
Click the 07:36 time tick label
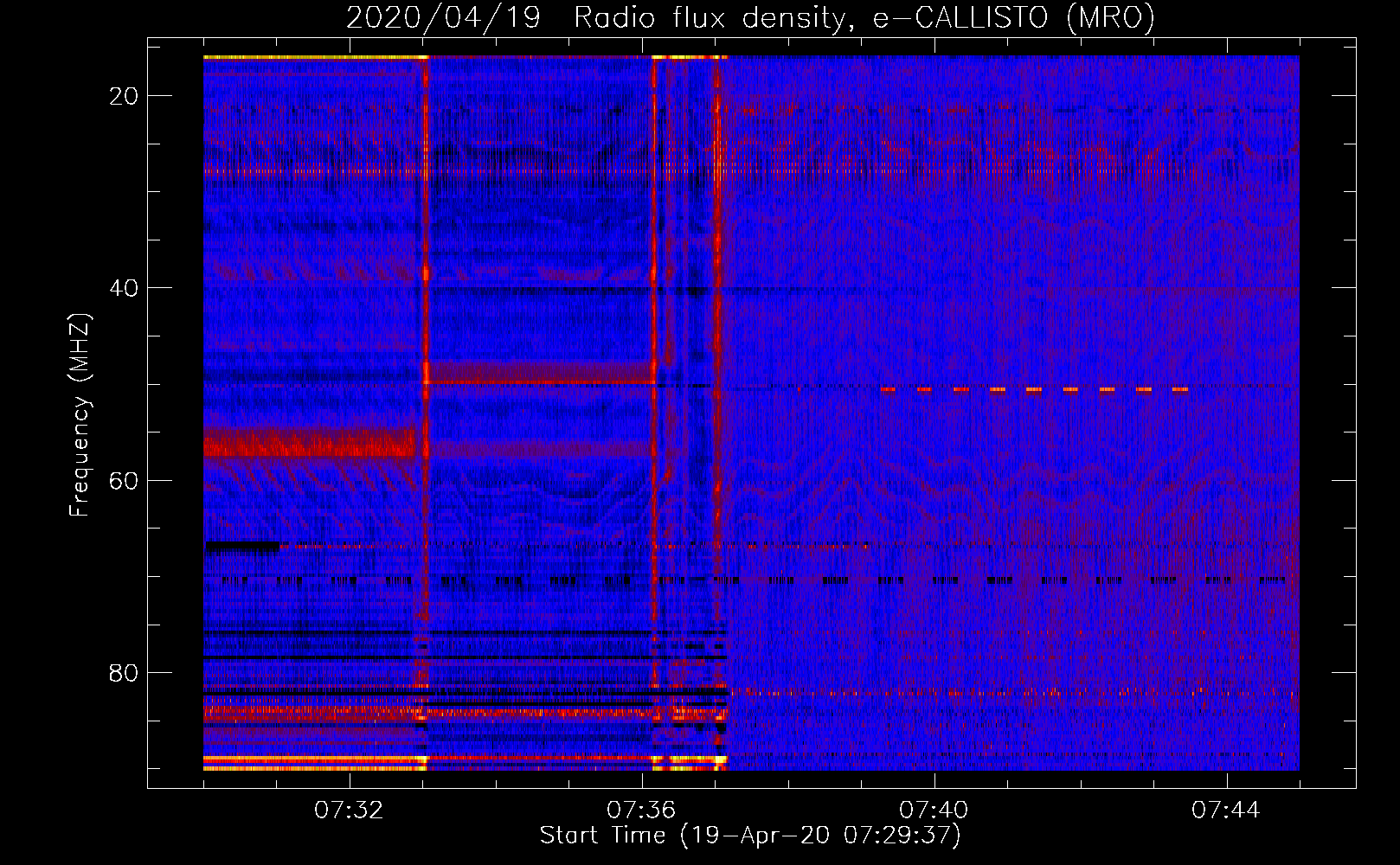coord(641,811)
